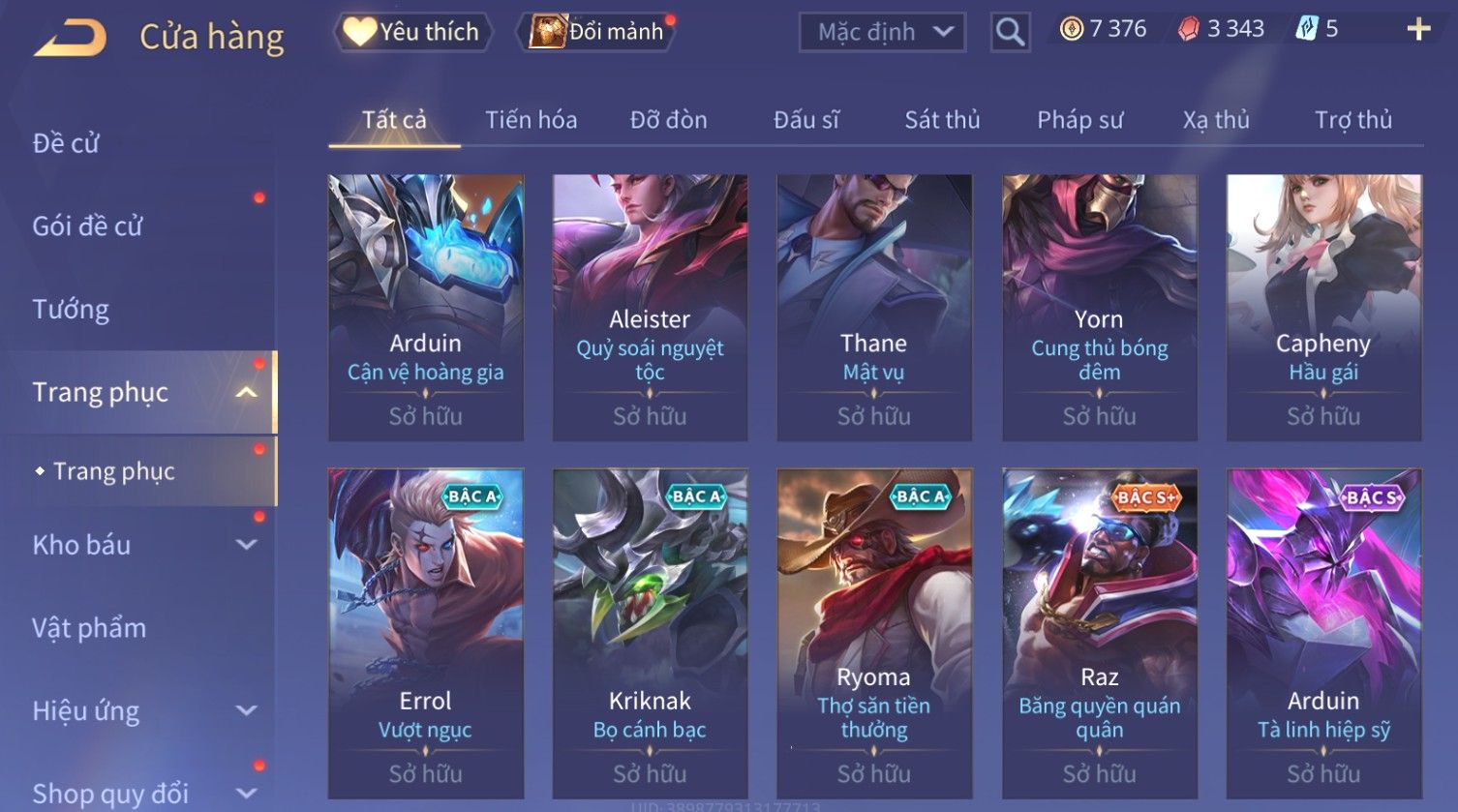Select the Ryoma Thợ săn tiền thưởng skin
Viewport: 1458px width, 812px height.
pos(874,634)
